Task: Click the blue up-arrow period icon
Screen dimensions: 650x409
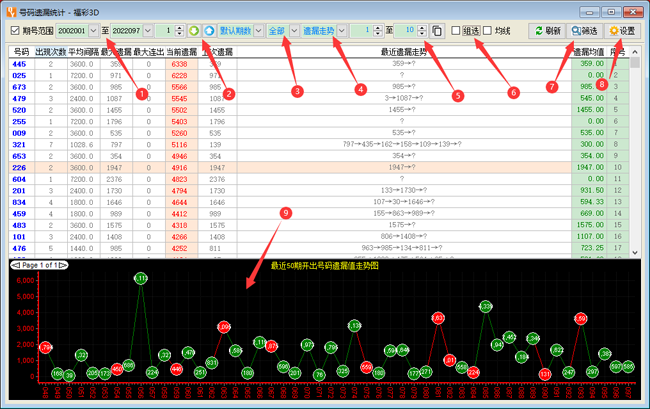Action: point(209,31)
